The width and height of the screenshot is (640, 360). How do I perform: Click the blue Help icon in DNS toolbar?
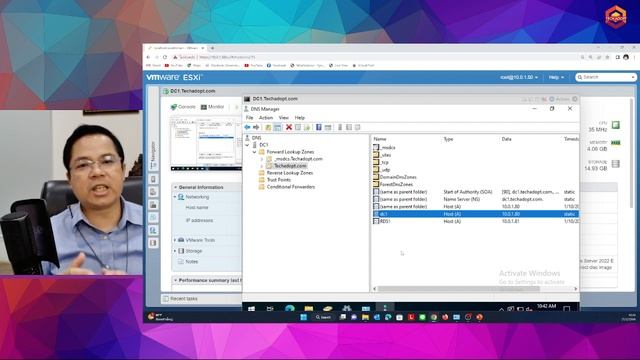[x=319, y=127]
